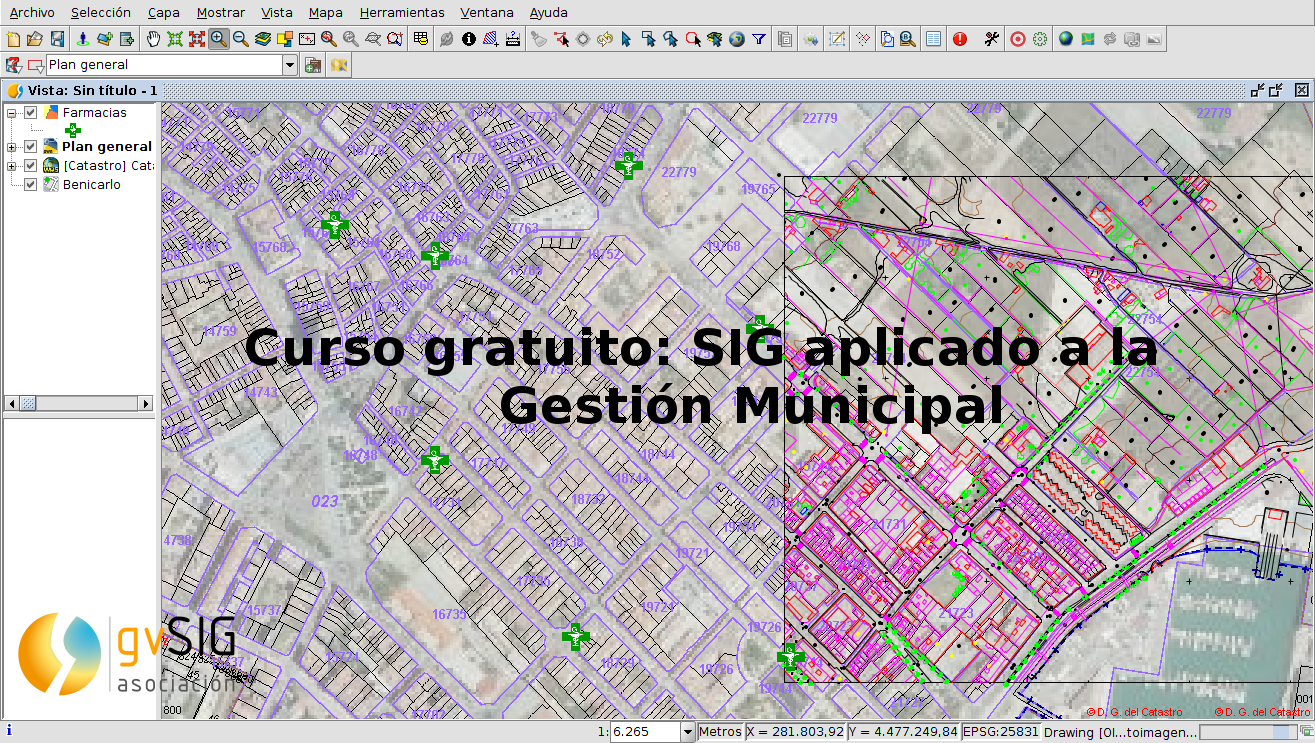Open the Herramientas menu
Screen dimensions: 1315x743
(x=401, y=13)
